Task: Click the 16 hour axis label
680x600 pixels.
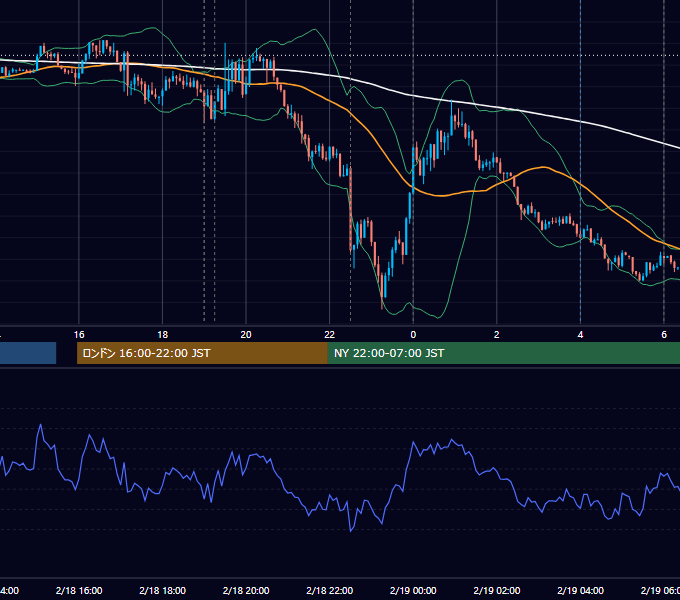Action: 79,335
